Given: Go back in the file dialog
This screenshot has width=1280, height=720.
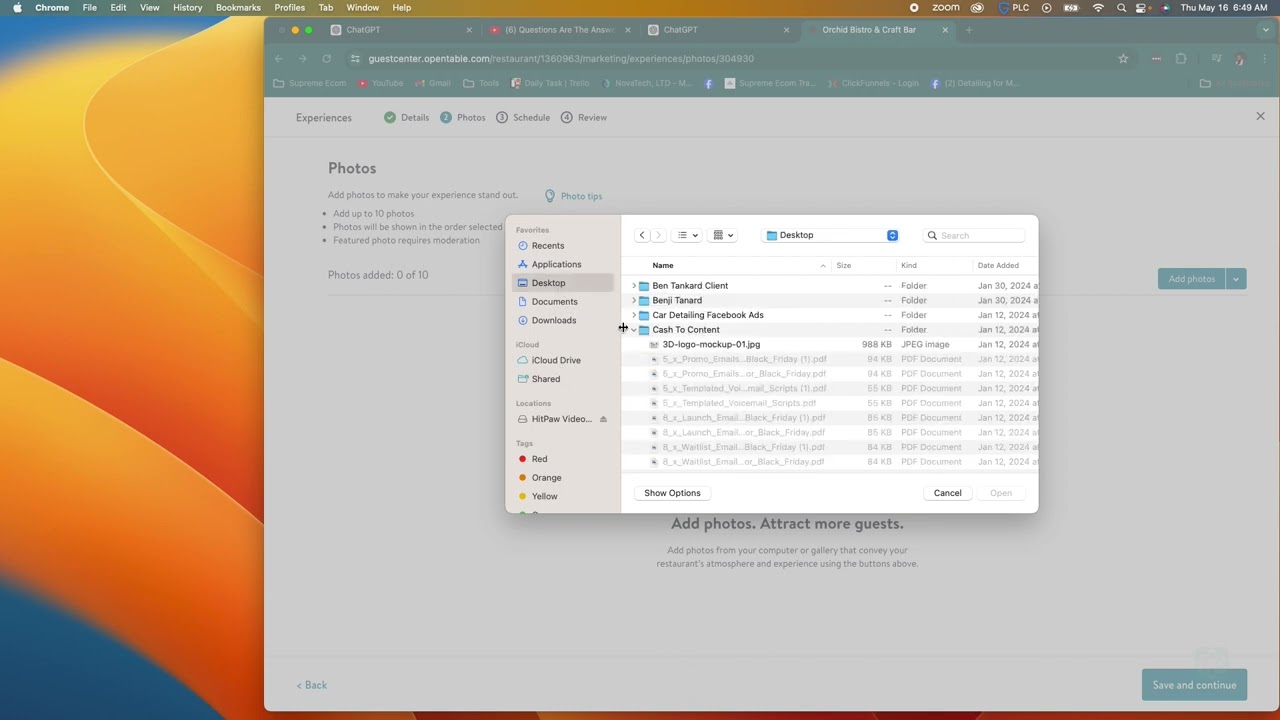Looking at the screenshot, I should (x=642, y=235).
